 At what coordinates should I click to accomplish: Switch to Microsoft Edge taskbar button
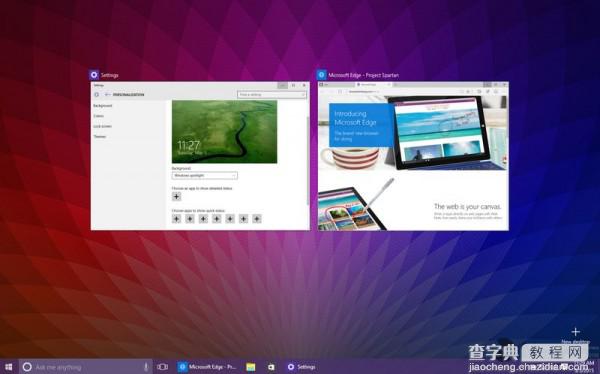pos(208,367)
